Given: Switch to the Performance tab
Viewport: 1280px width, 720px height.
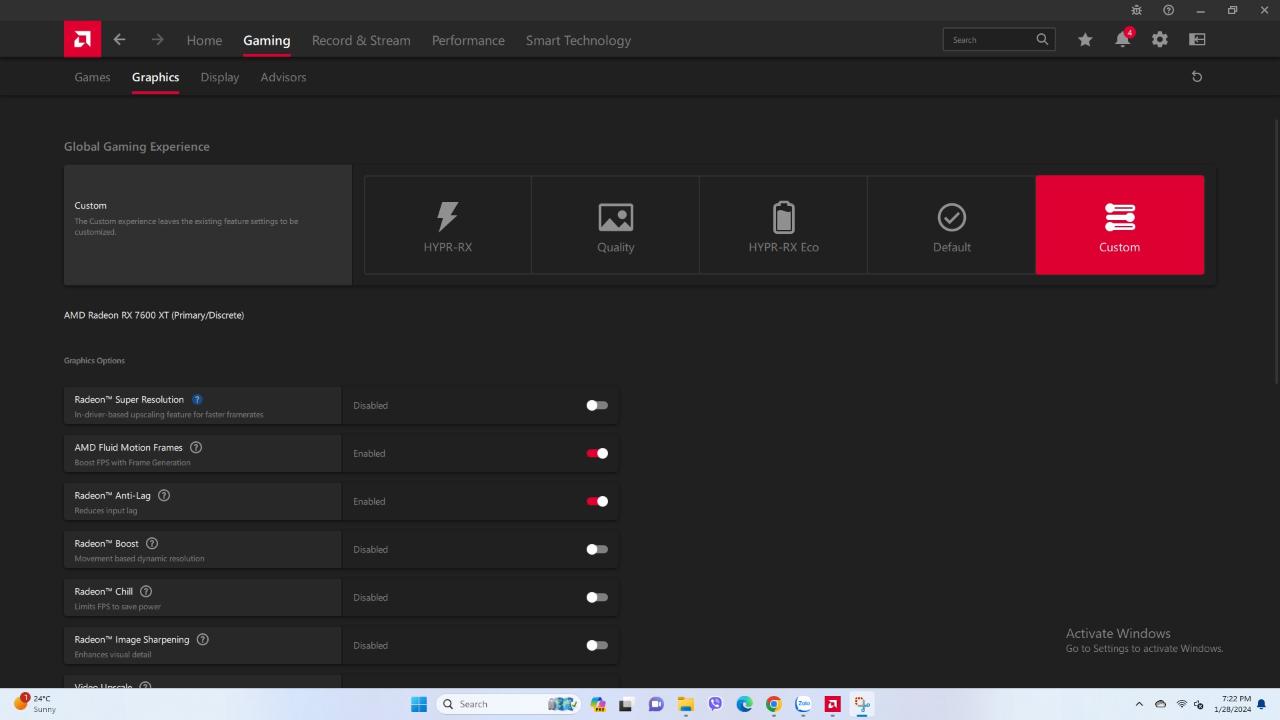Looking at the screenshot, I should coord(468,40).
